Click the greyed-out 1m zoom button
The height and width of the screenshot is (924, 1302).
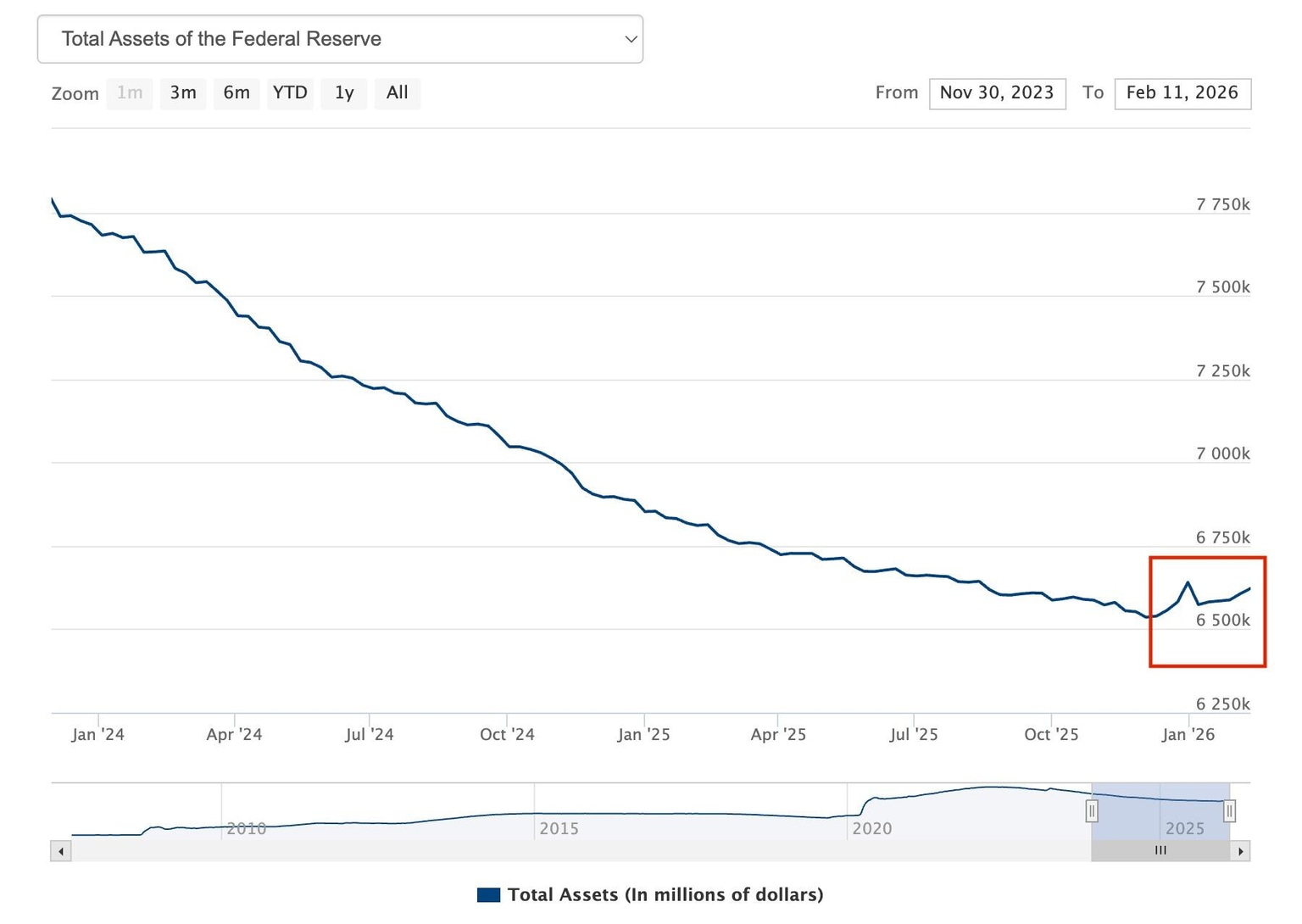click(x=130, y=93)
